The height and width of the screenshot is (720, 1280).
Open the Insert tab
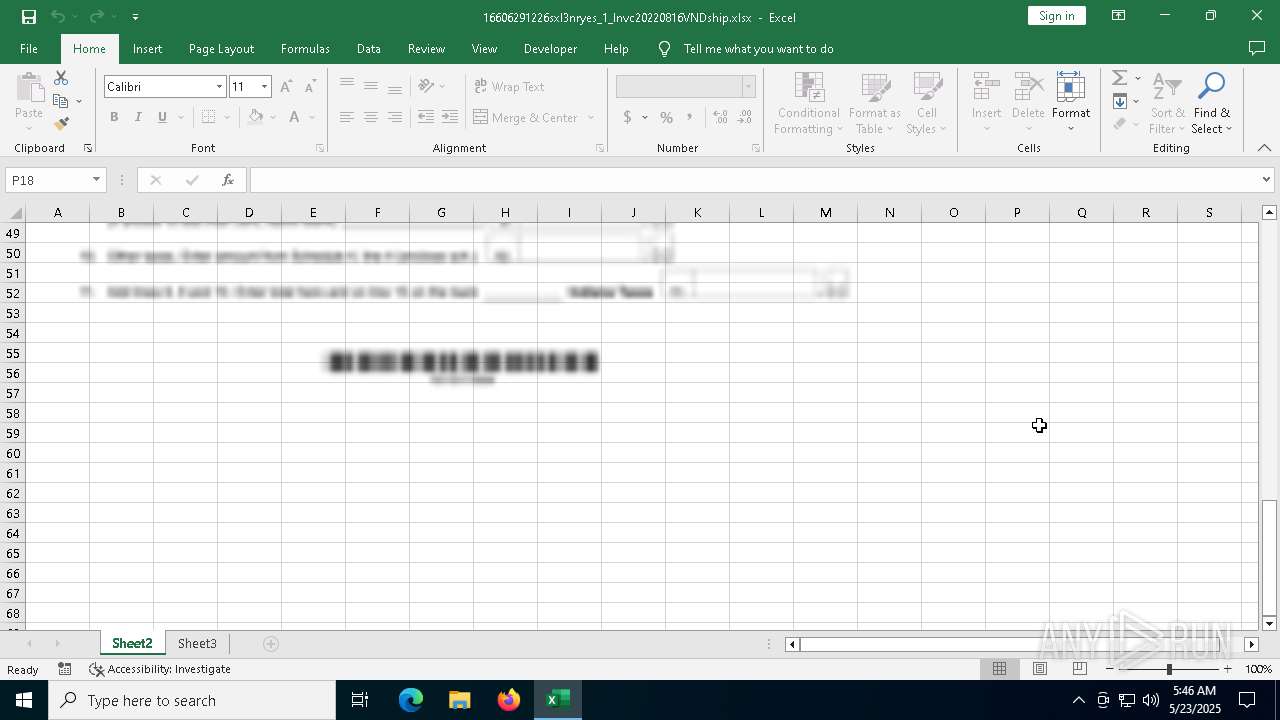point(147,48)
